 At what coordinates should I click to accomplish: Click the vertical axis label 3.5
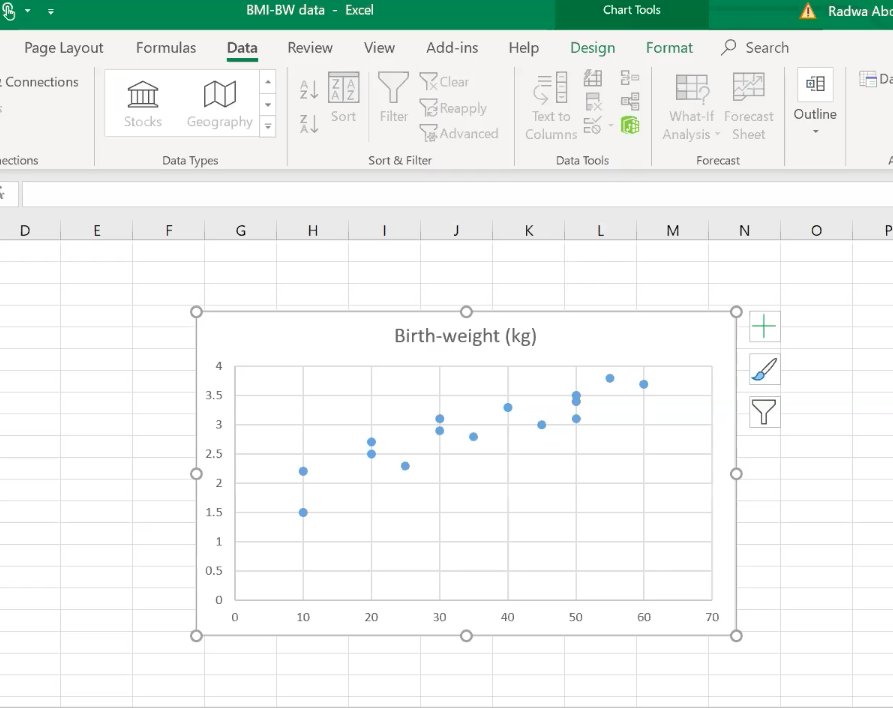[214, 395]
